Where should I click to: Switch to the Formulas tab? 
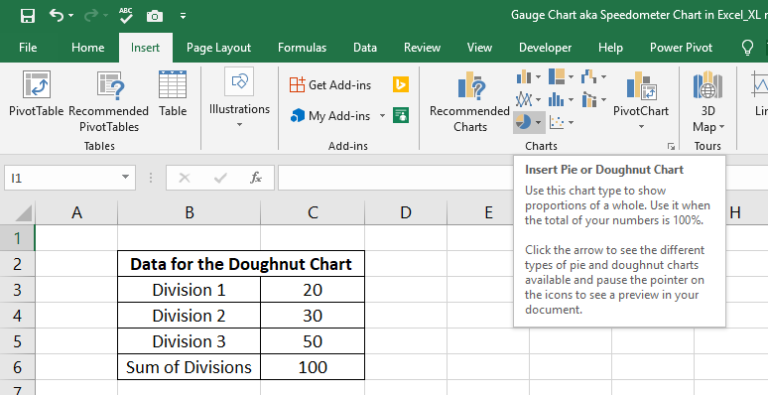[x=302, y=48]
